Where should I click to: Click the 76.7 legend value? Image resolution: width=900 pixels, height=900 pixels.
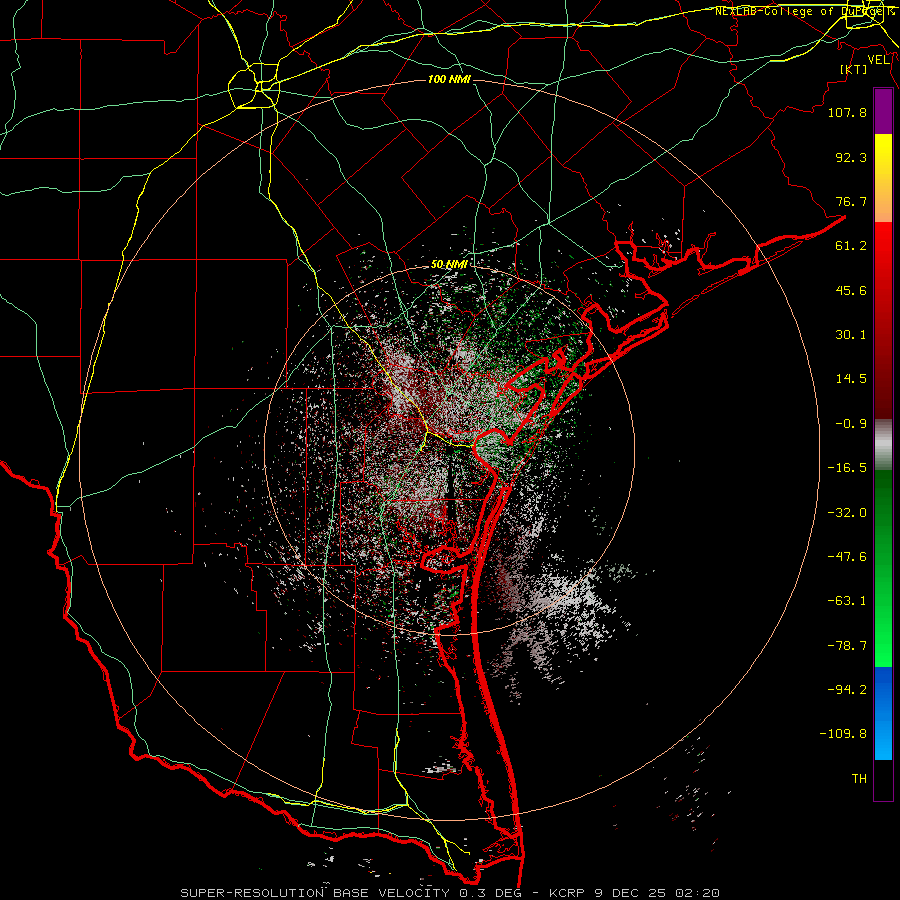(851, 201)
